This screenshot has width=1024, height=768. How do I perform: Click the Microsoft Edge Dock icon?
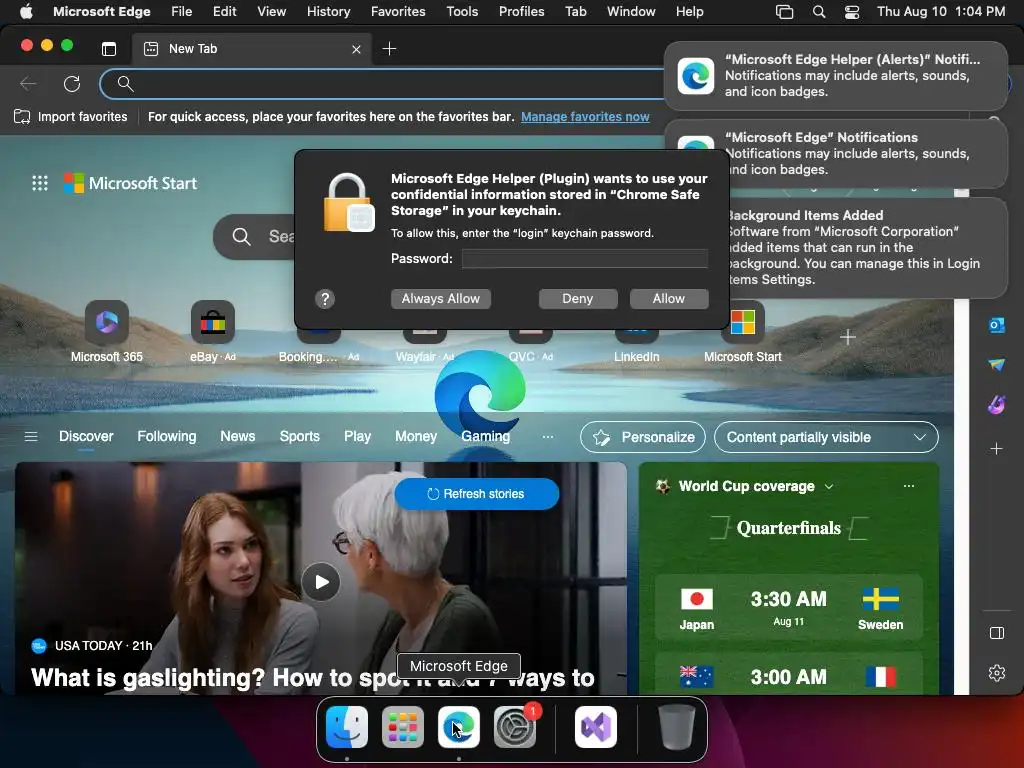coord(458,727)
